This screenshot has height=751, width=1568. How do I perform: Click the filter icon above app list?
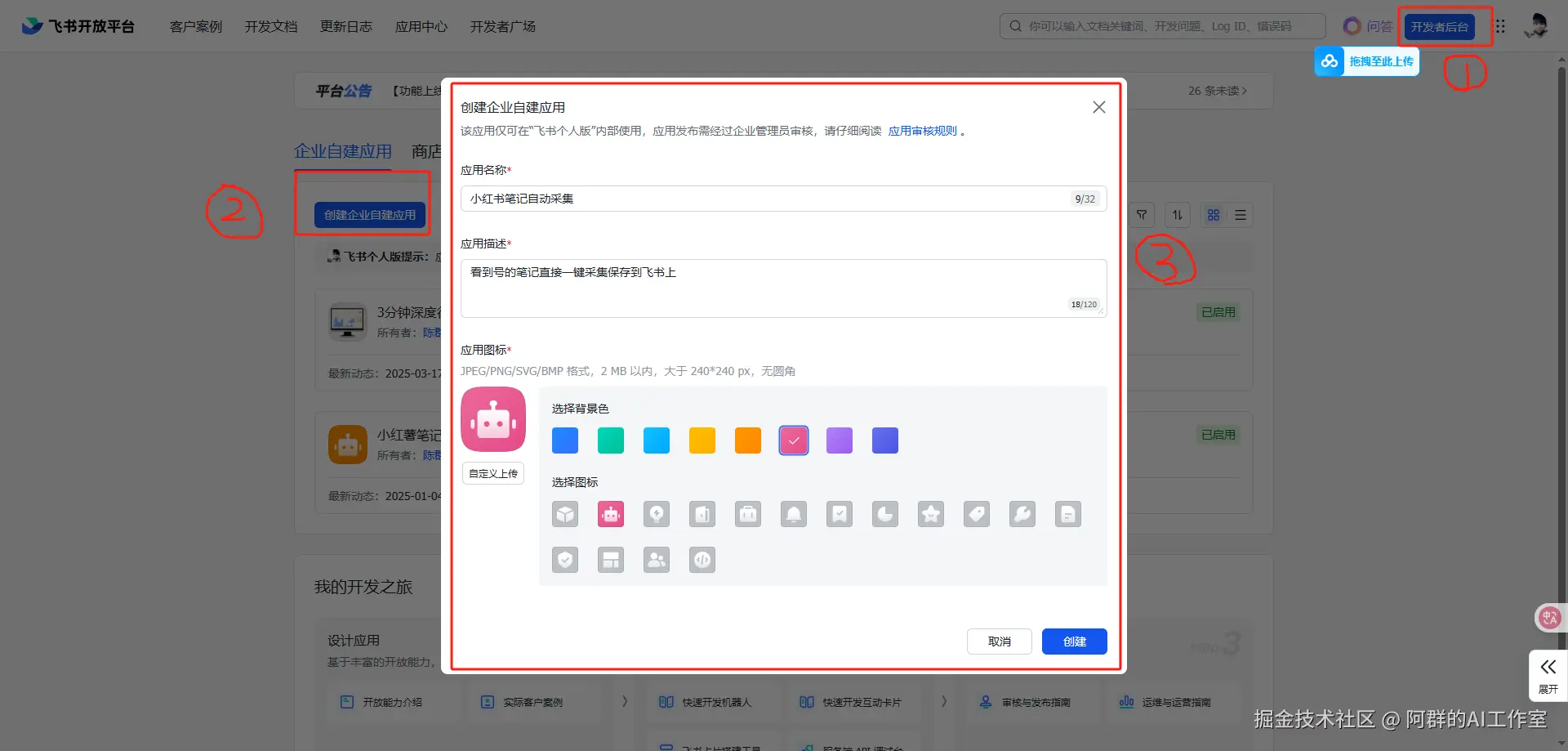point(1142,215)
